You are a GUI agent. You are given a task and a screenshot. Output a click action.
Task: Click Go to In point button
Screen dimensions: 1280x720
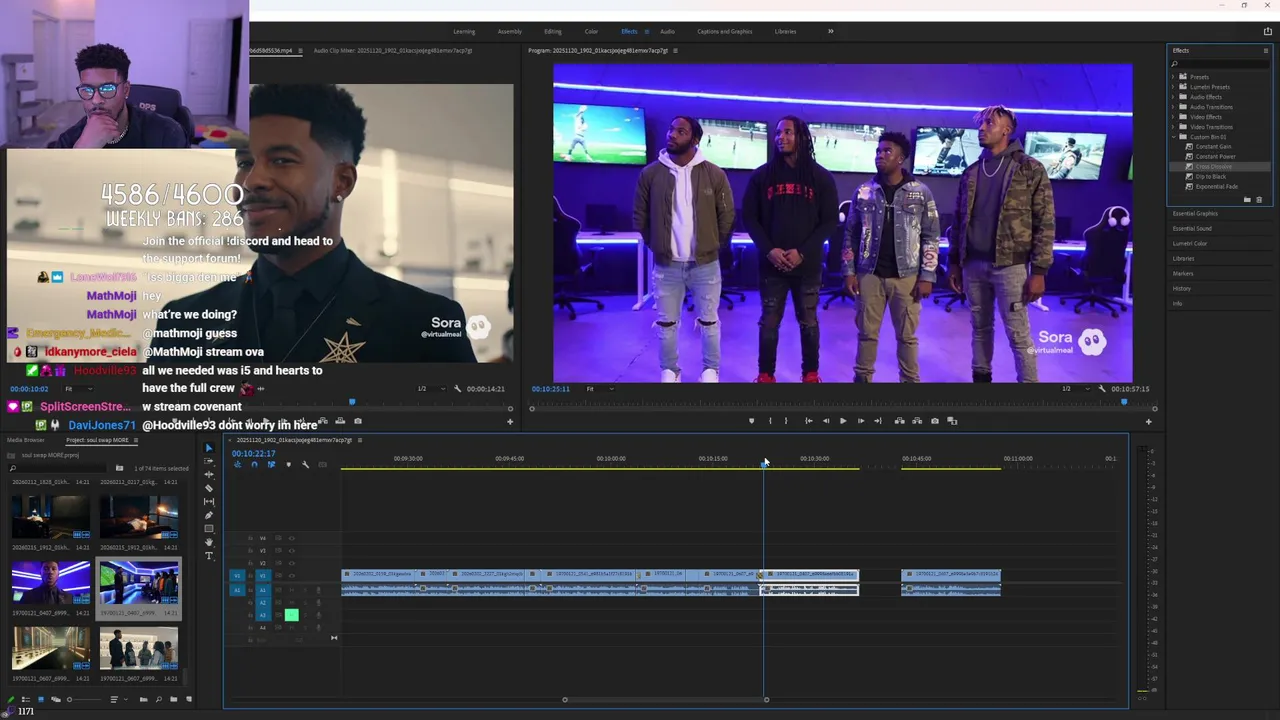tap(809, 421)
